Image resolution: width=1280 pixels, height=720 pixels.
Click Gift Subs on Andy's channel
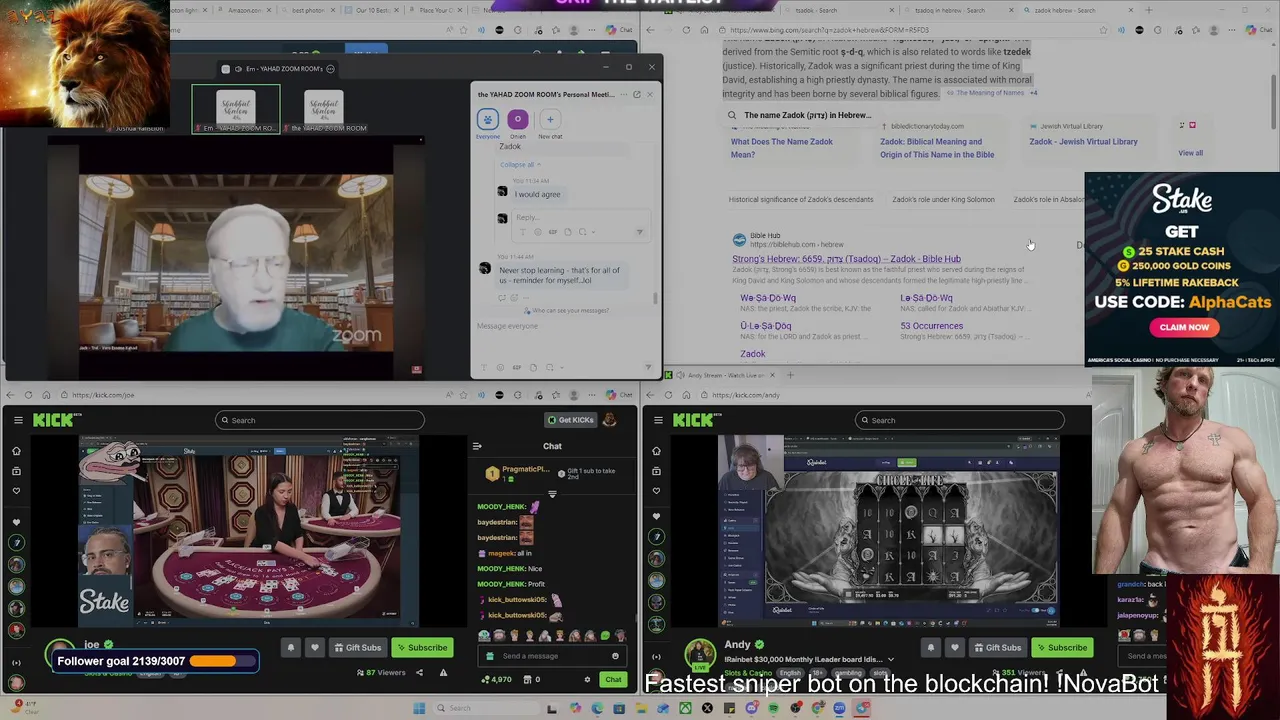click(997, 647)
